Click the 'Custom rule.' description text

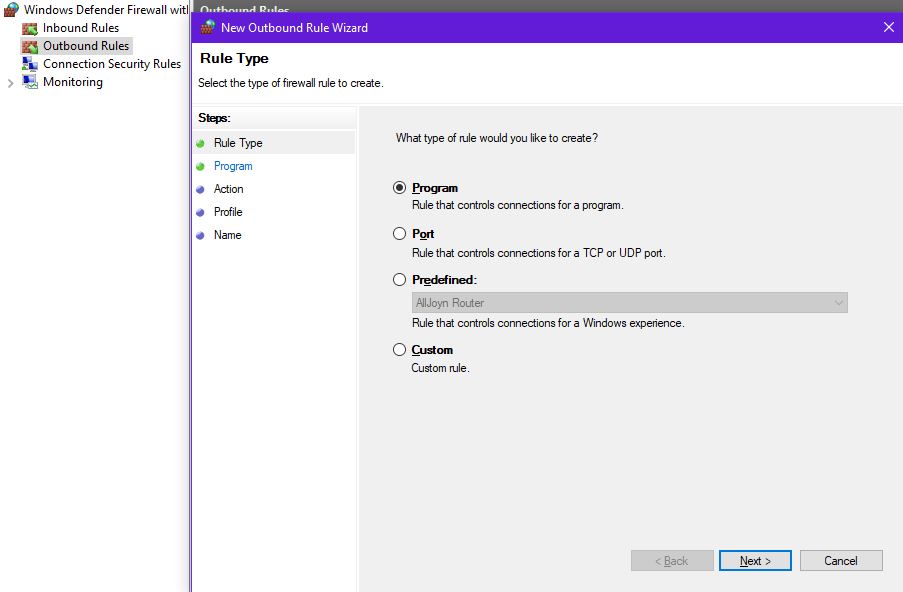[441, 368]
